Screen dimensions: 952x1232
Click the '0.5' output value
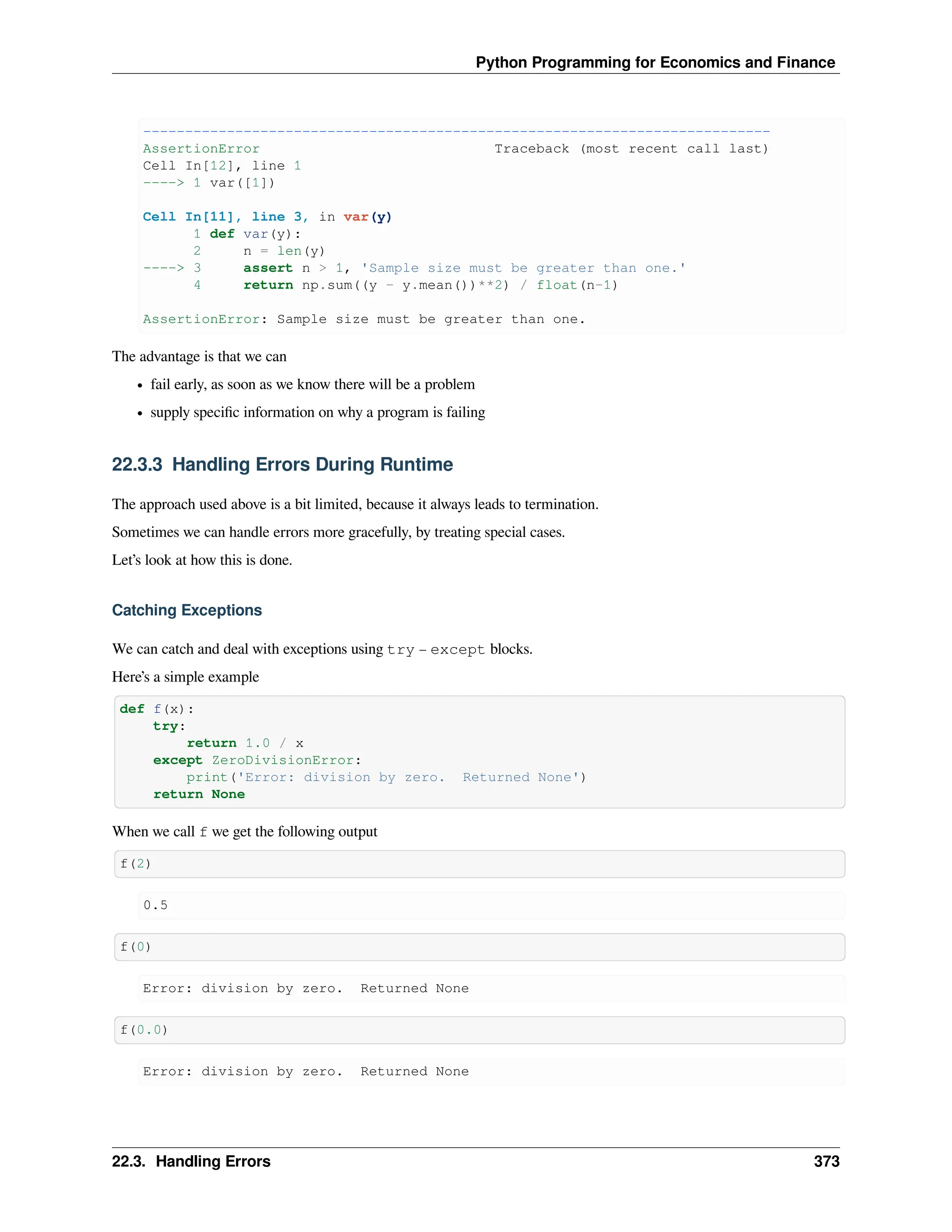point(156,905)
